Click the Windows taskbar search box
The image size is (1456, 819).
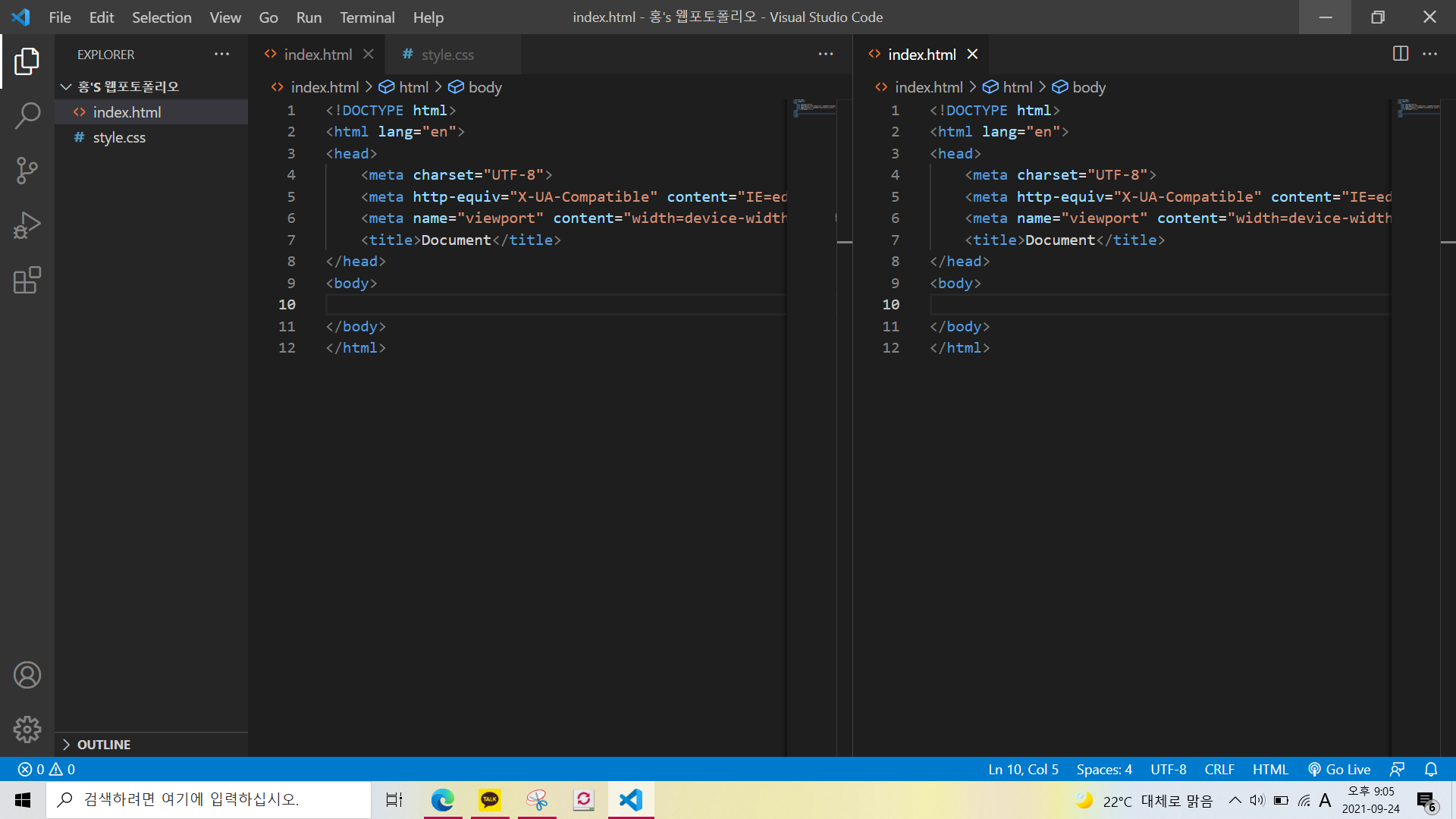(x=209, y=800)
